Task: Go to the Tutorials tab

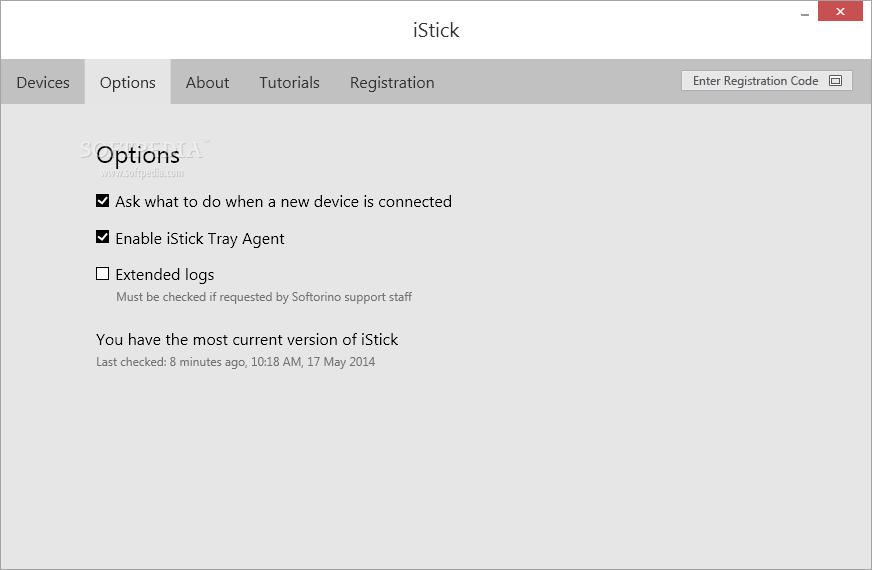Action: 289,82
